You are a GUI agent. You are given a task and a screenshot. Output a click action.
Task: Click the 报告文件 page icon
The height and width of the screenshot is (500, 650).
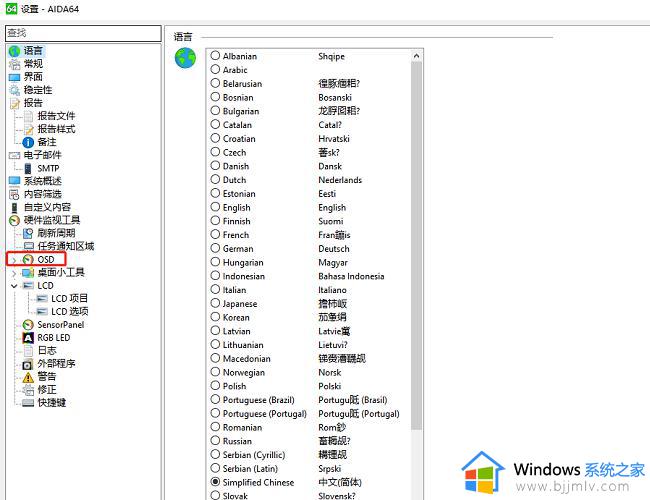coord(28,116)
